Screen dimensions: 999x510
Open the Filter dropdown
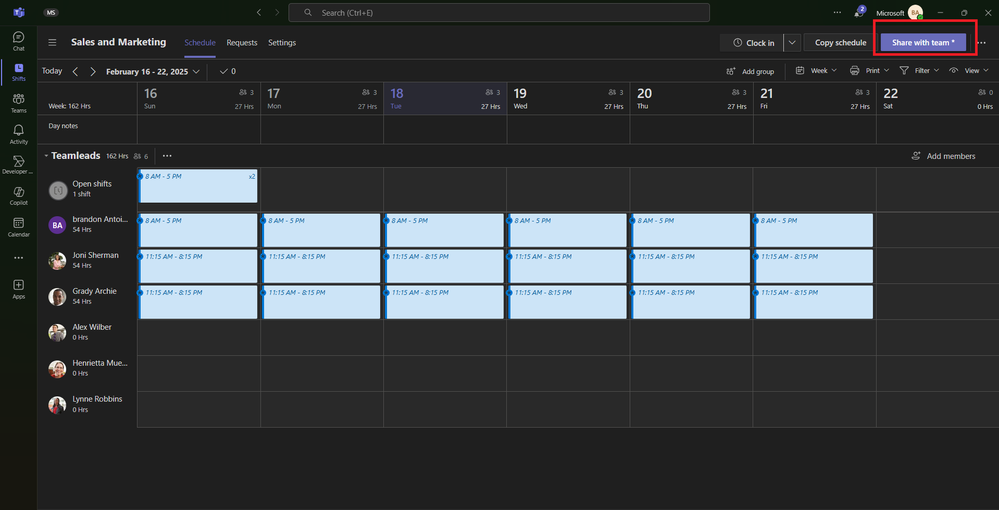(921, 71)
